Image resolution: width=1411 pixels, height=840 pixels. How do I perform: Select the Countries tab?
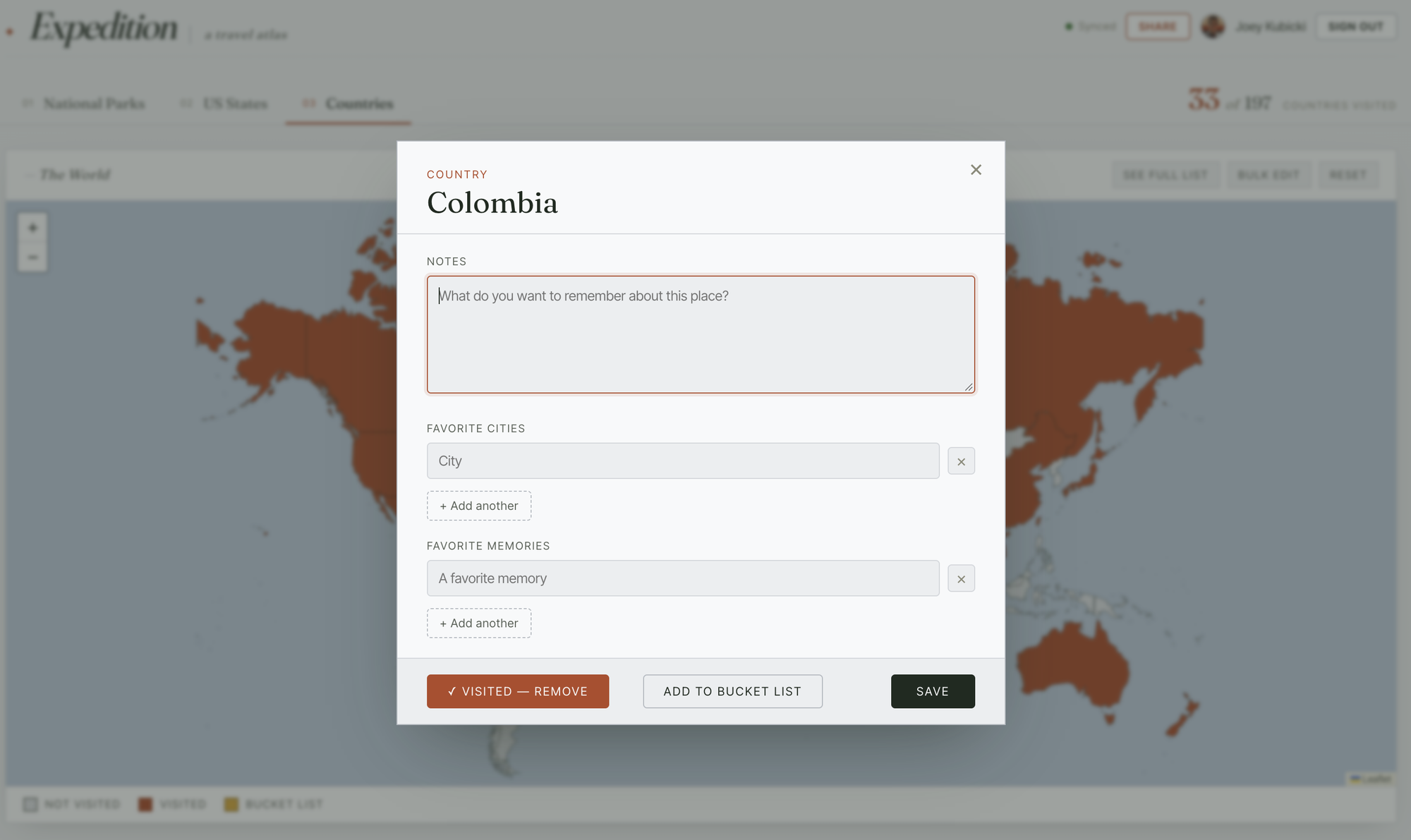tap(349, 104)
